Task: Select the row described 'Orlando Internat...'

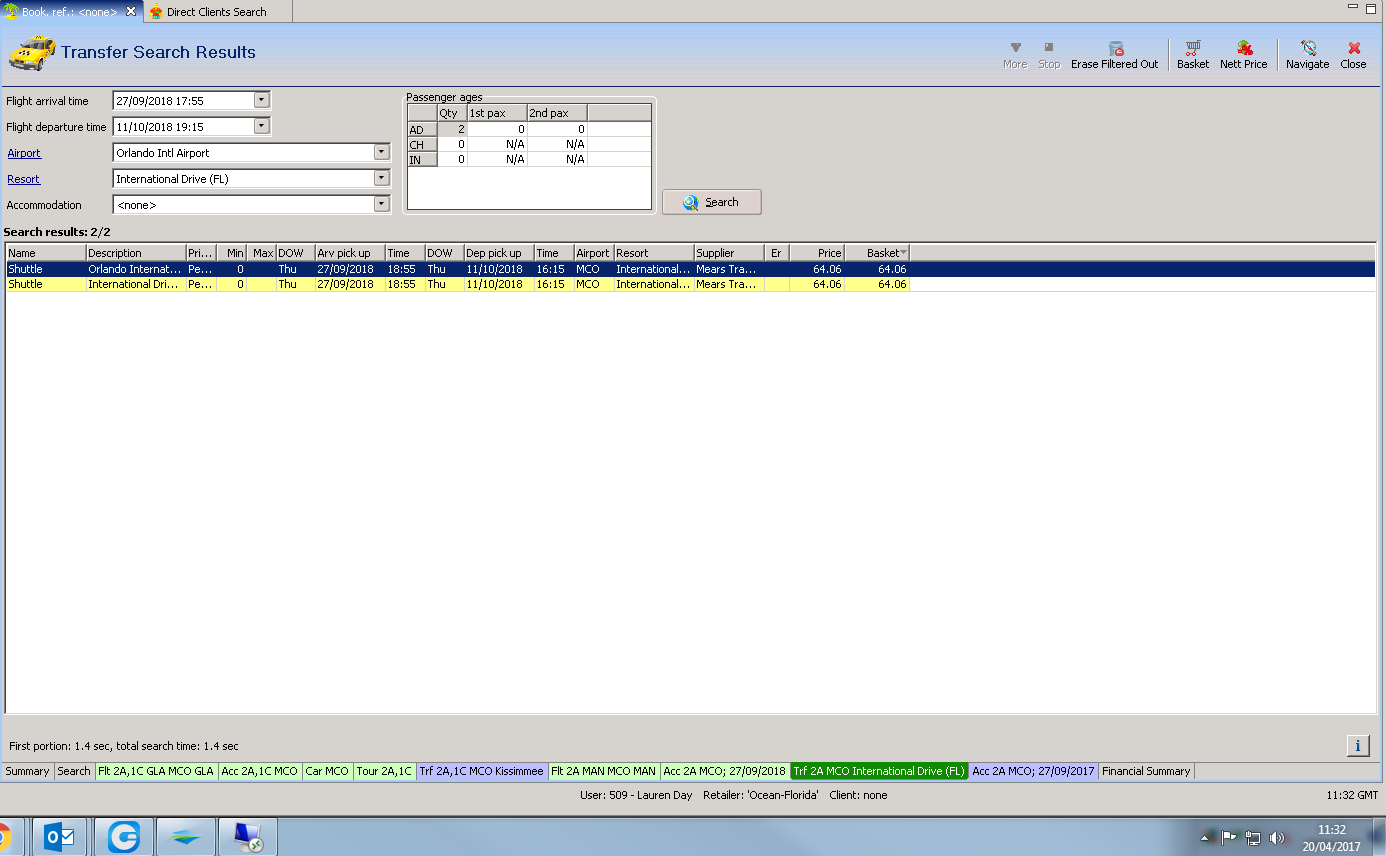Action: click(x=690, y=269)
